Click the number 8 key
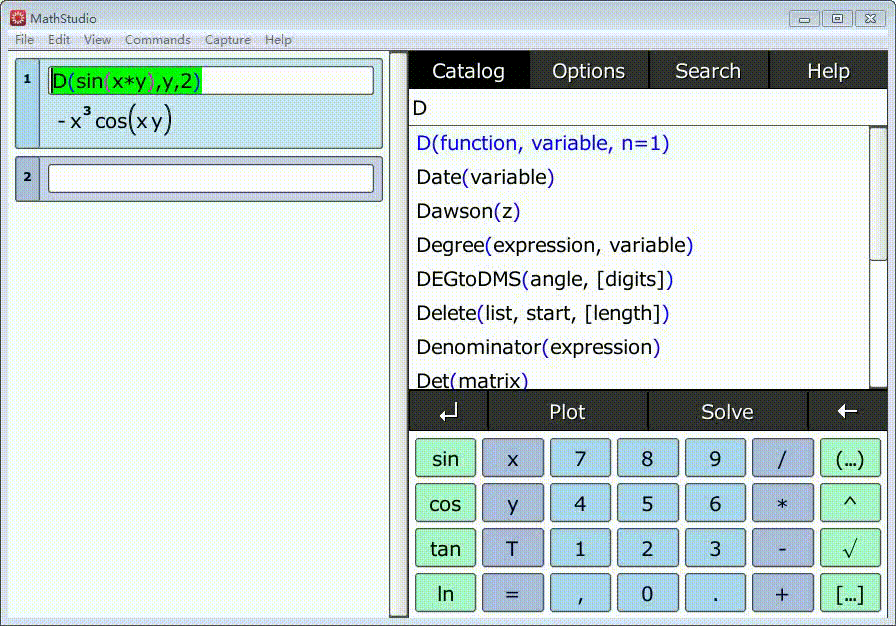 (x=647, y=458)
